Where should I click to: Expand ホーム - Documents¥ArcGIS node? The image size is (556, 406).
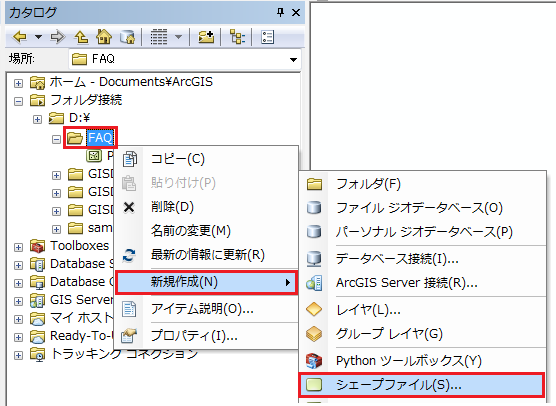(x=18, y=83)
